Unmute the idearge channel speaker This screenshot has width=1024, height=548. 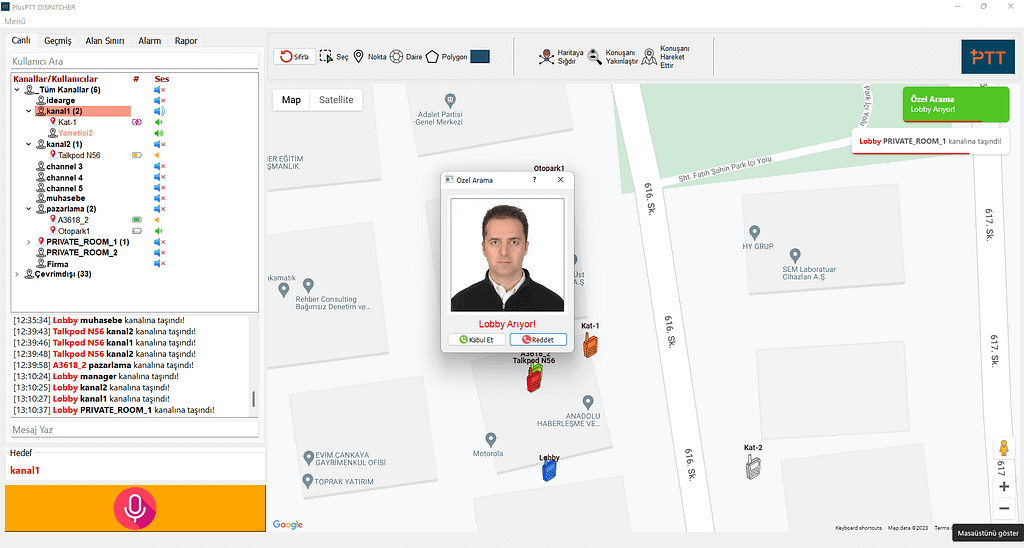[160, 100]
